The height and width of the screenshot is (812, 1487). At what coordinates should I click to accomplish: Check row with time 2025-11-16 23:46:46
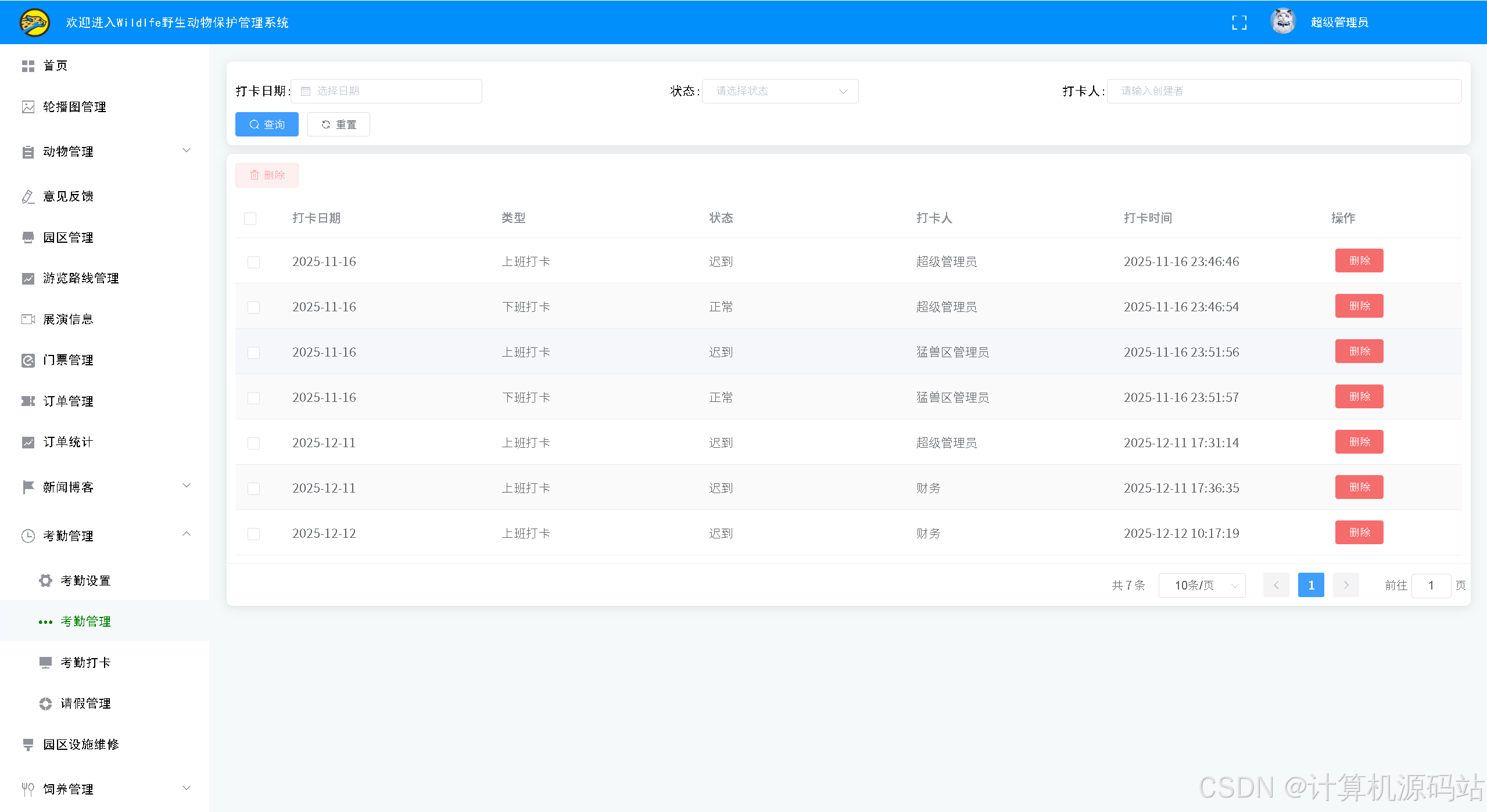pyautogui.click(x=253, y=262)
